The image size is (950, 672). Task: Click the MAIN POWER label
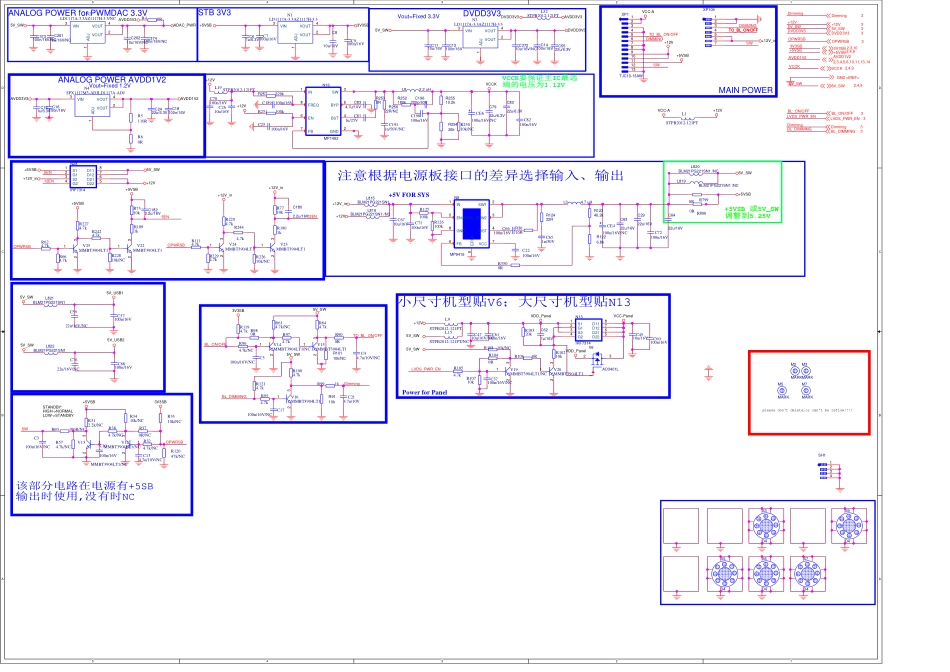(x=744, y=90)
